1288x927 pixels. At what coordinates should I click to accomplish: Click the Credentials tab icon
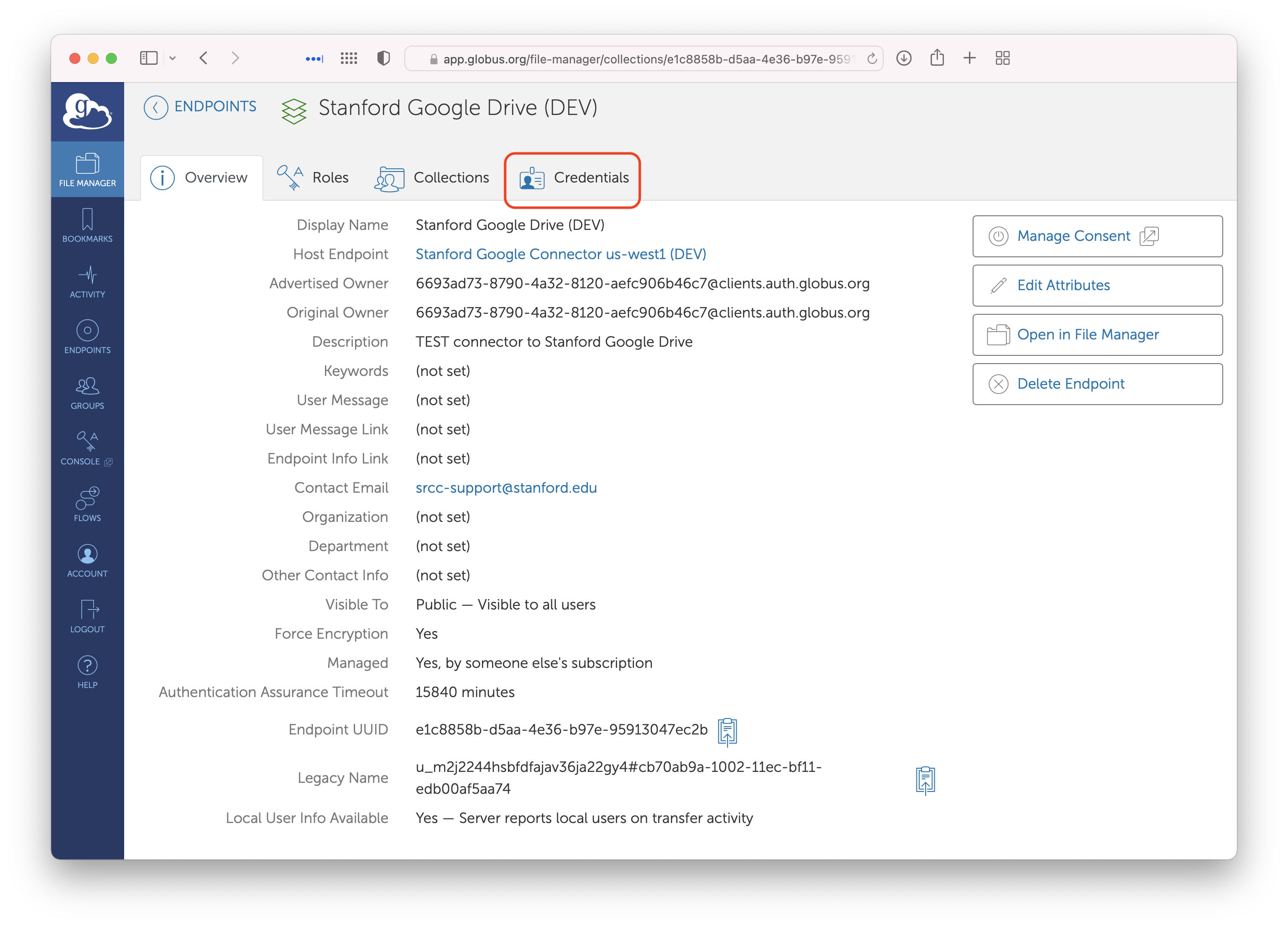[532, 178]
